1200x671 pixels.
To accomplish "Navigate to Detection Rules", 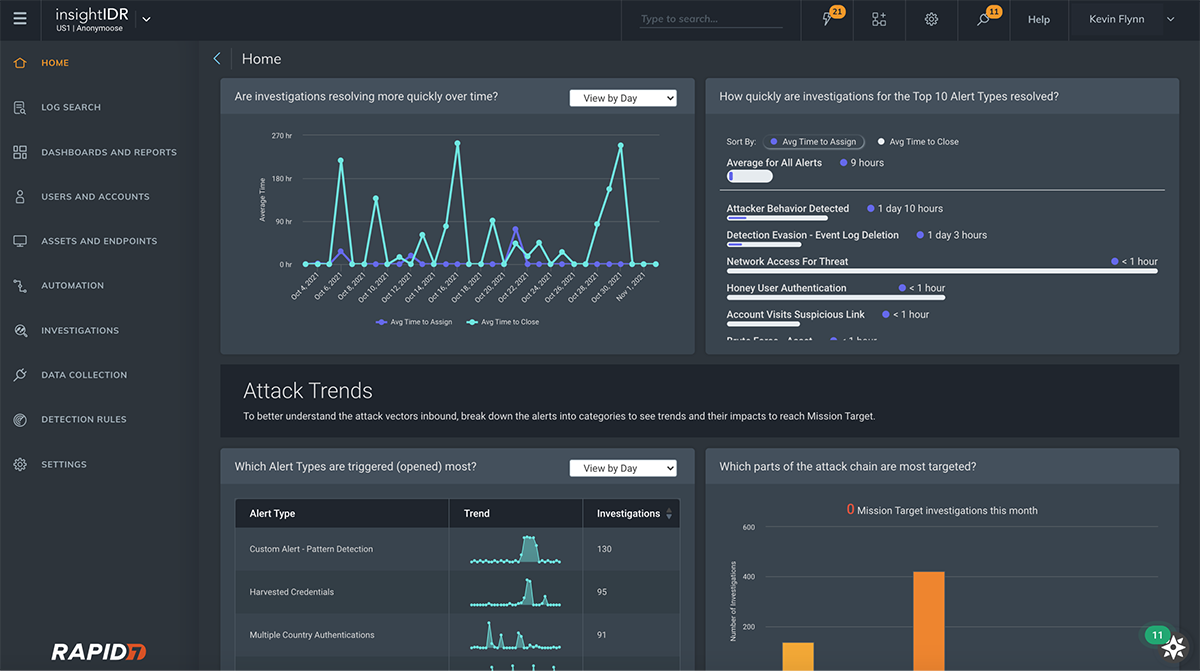I will tap(84, 420).
